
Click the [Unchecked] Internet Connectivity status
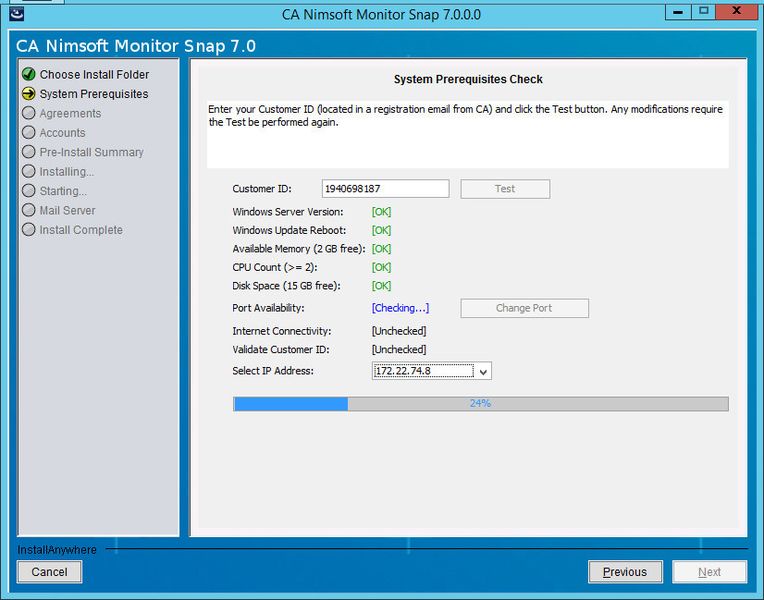coord(399,331)
